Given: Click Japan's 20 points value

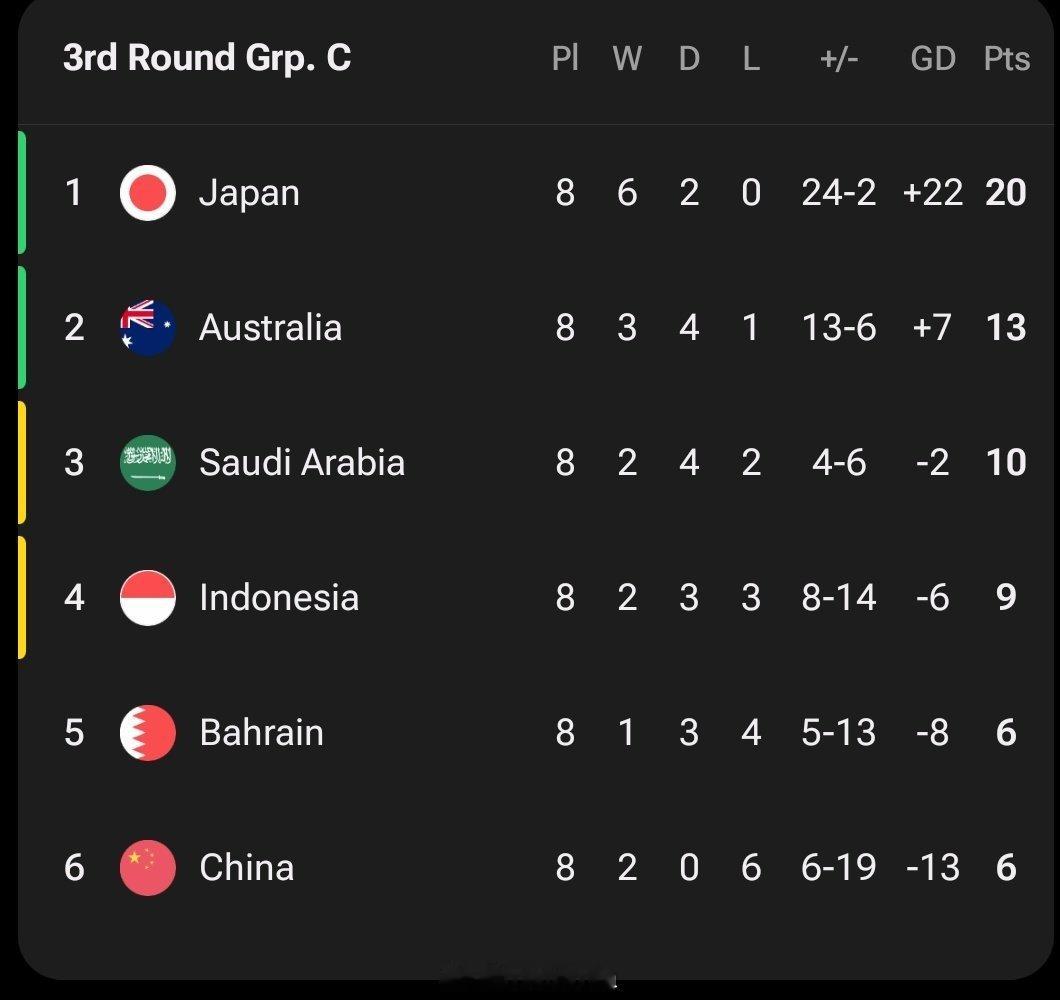Looking at the screenshot, I should [1006, 193].
